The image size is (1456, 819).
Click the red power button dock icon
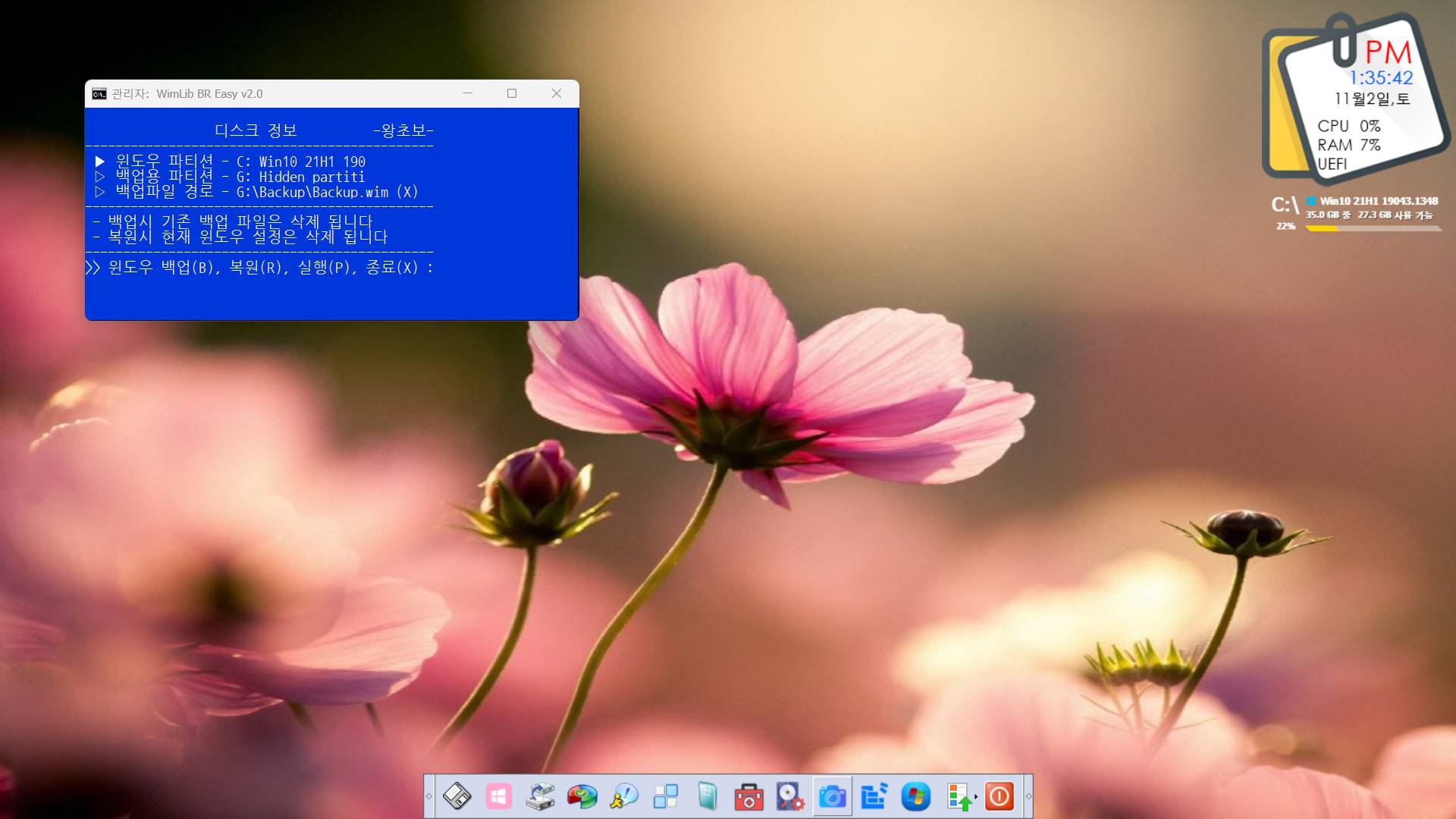pyautogui.click(x=999, y=796)
